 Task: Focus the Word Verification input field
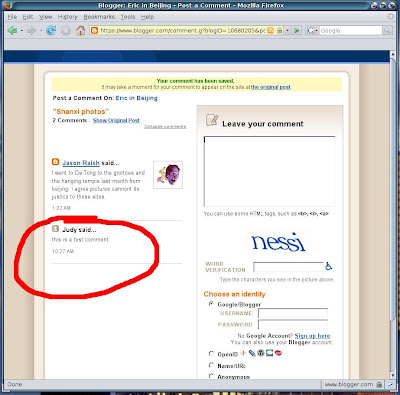pos(288,267)
